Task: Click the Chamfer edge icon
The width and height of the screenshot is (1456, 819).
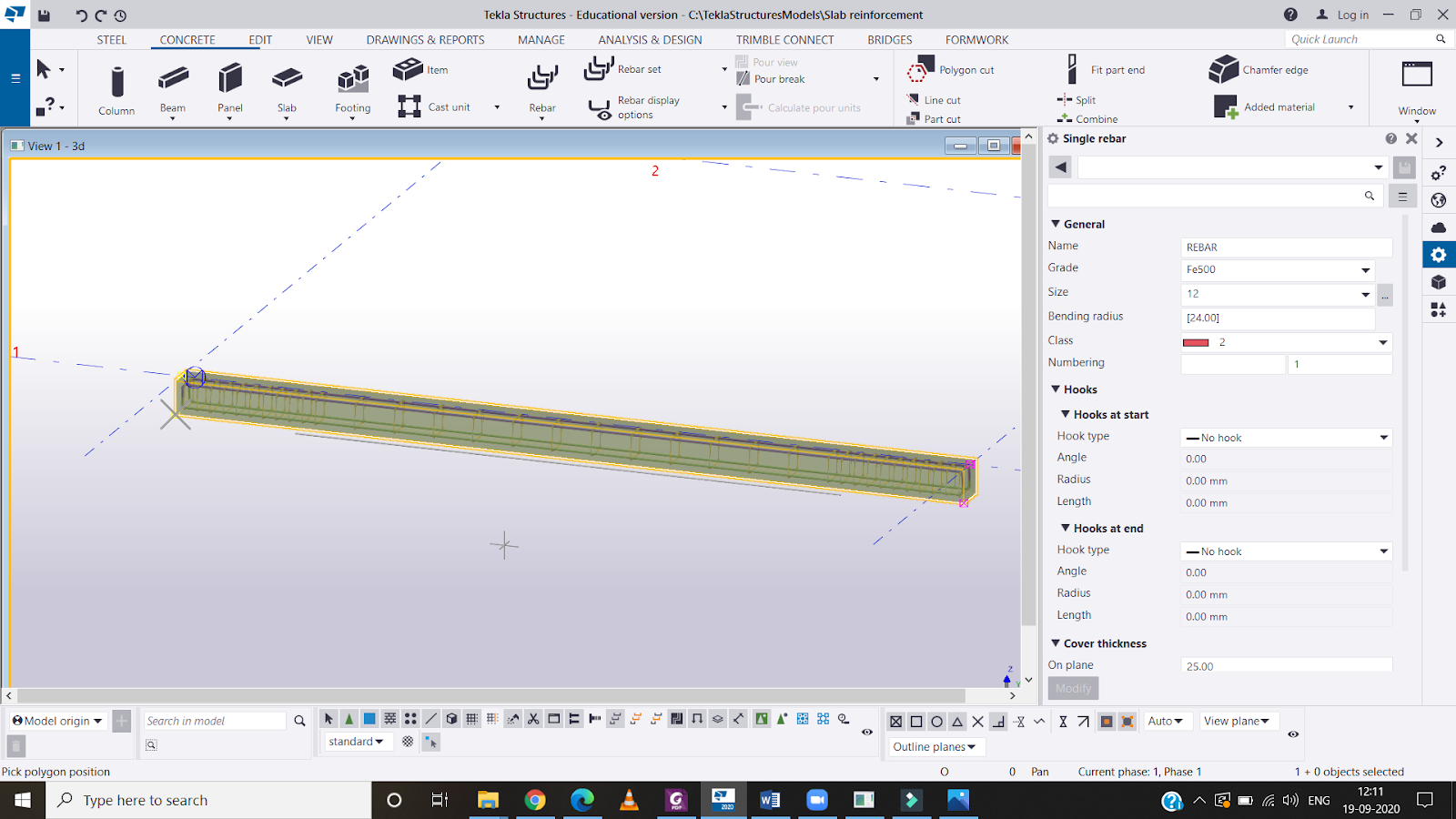Action: (1224, 69)
